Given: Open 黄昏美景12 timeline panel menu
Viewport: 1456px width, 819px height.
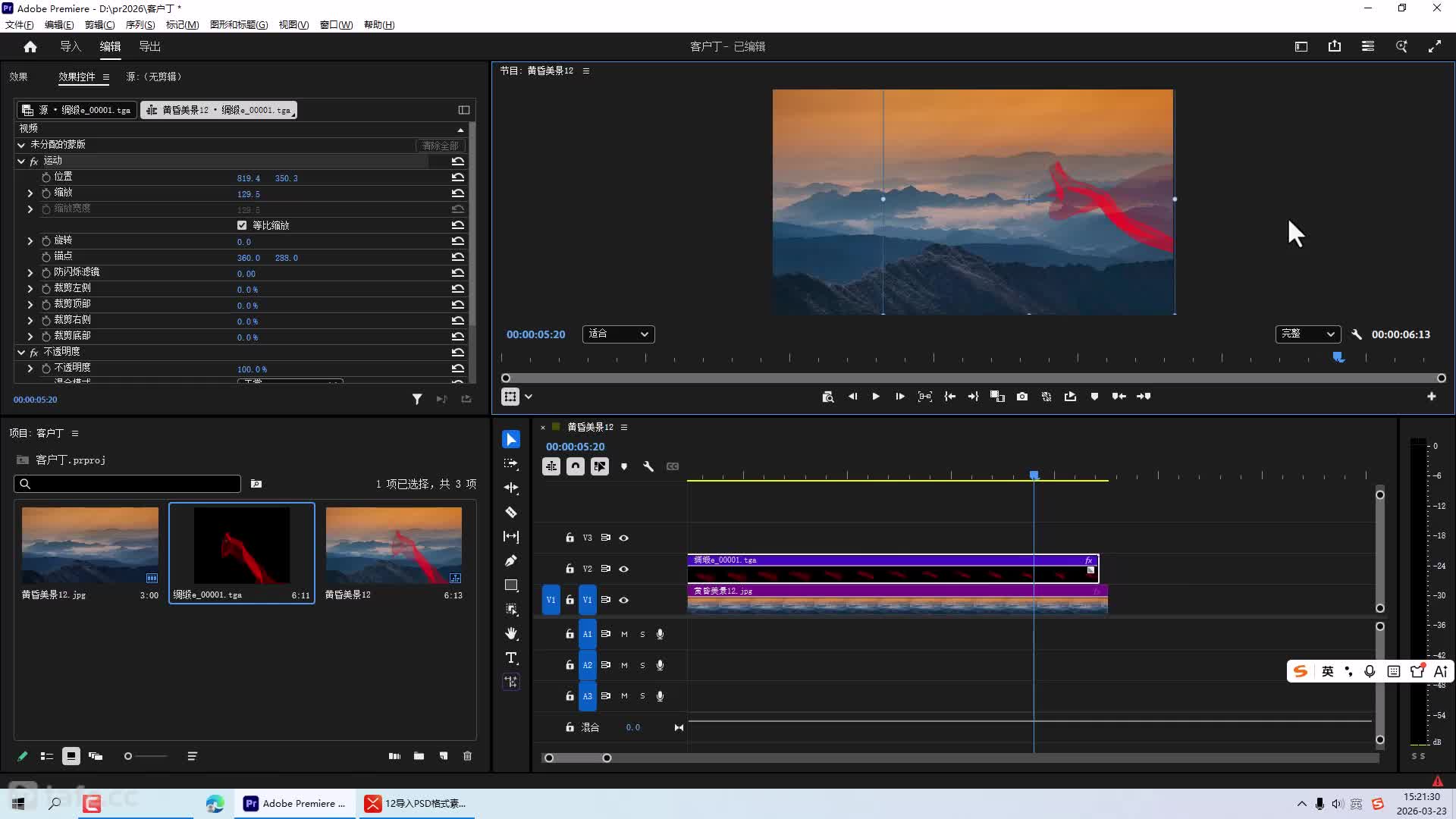Looking at the screenshot, I should [x=624, y=428].
